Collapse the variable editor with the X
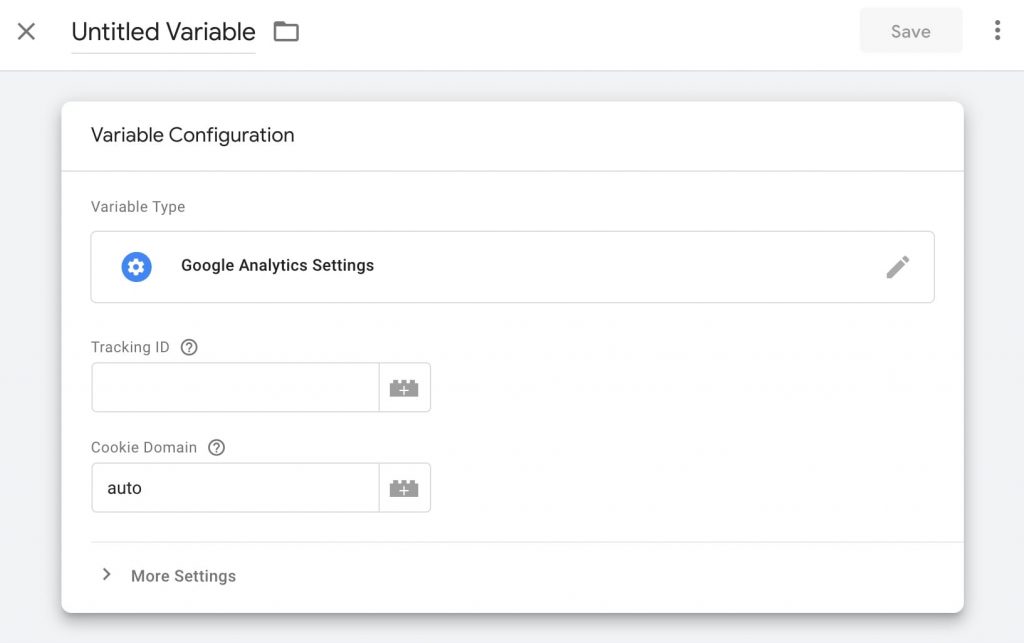Viewport: 1024px width, 643px height. (x=26, y=31)
